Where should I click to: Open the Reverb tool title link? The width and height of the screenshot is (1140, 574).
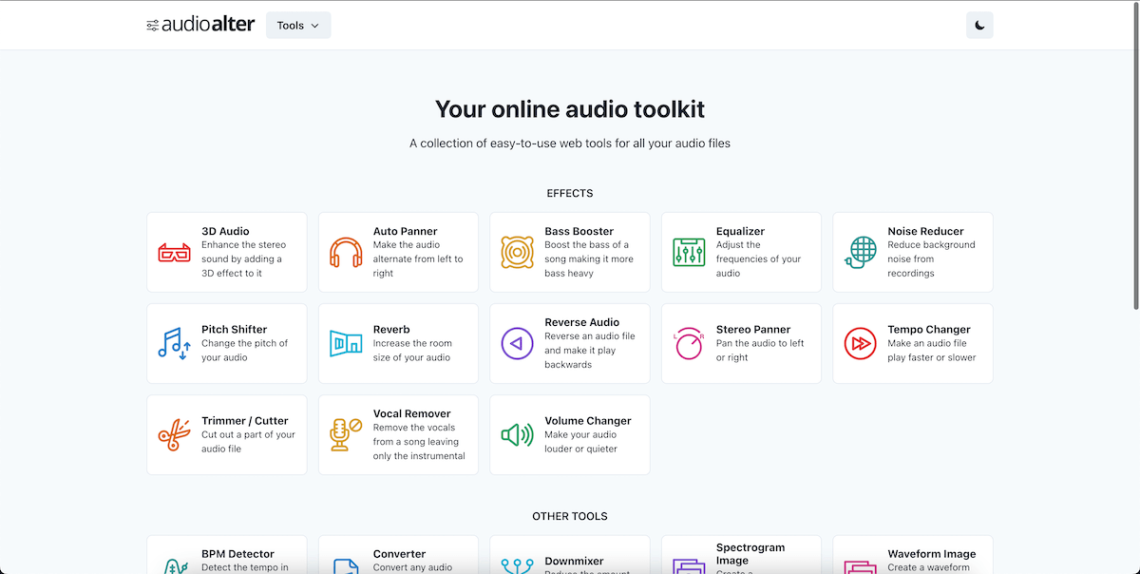(391, 329)
